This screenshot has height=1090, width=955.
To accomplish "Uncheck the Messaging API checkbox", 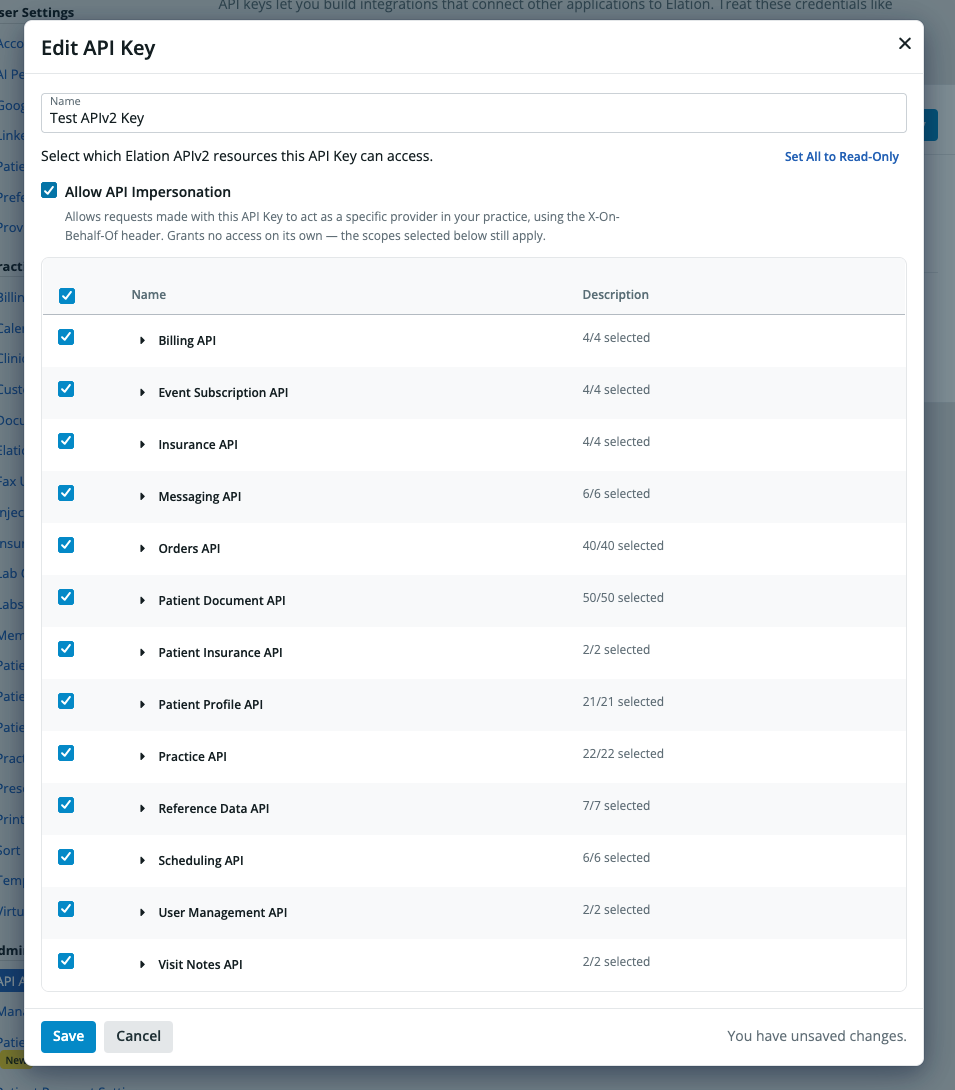I will (x=66, y=494).
